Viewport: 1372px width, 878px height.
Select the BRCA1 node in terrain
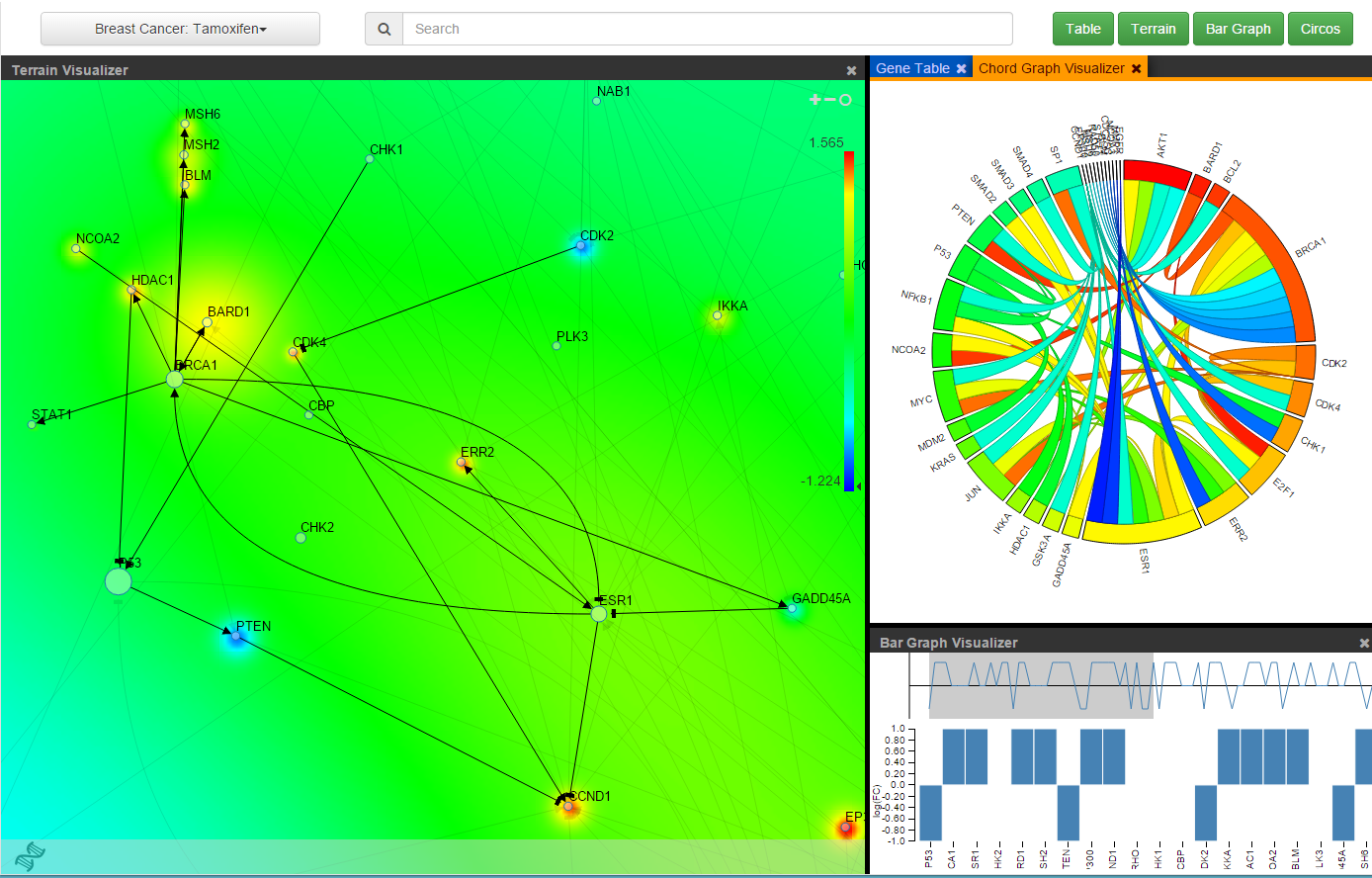[175, 380]
